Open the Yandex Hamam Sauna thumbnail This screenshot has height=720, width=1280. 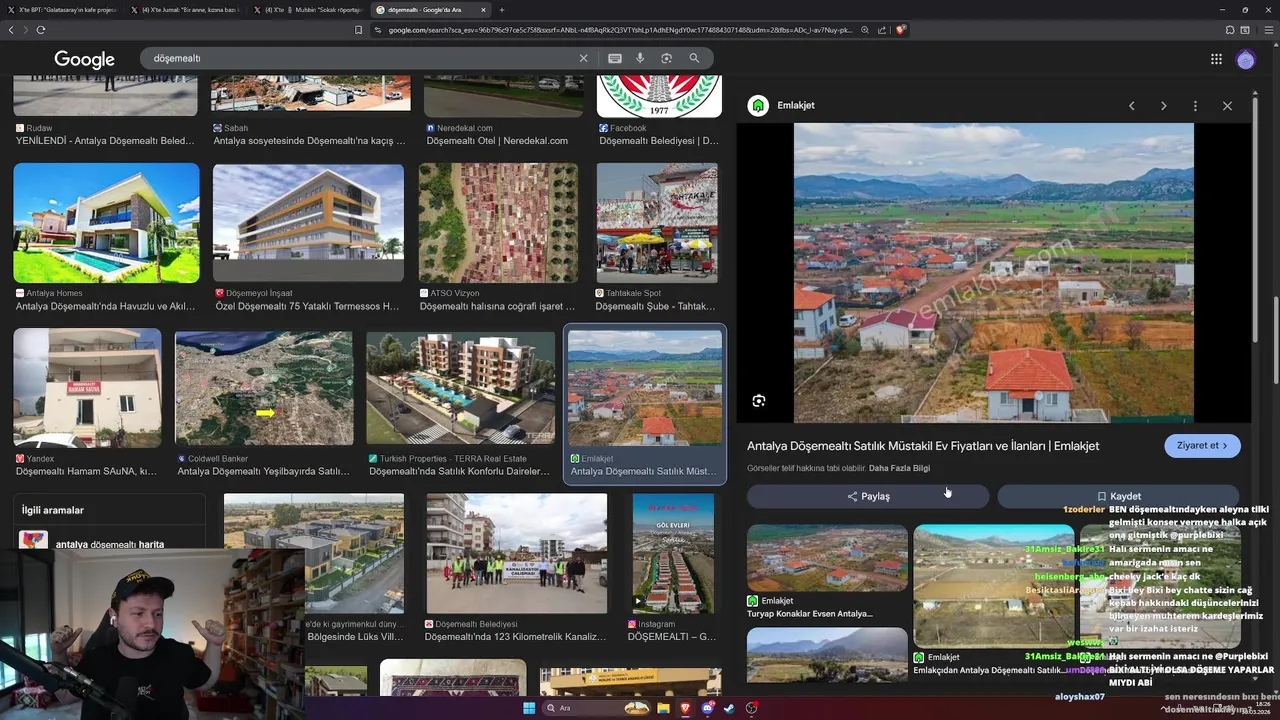click(87, 388)
